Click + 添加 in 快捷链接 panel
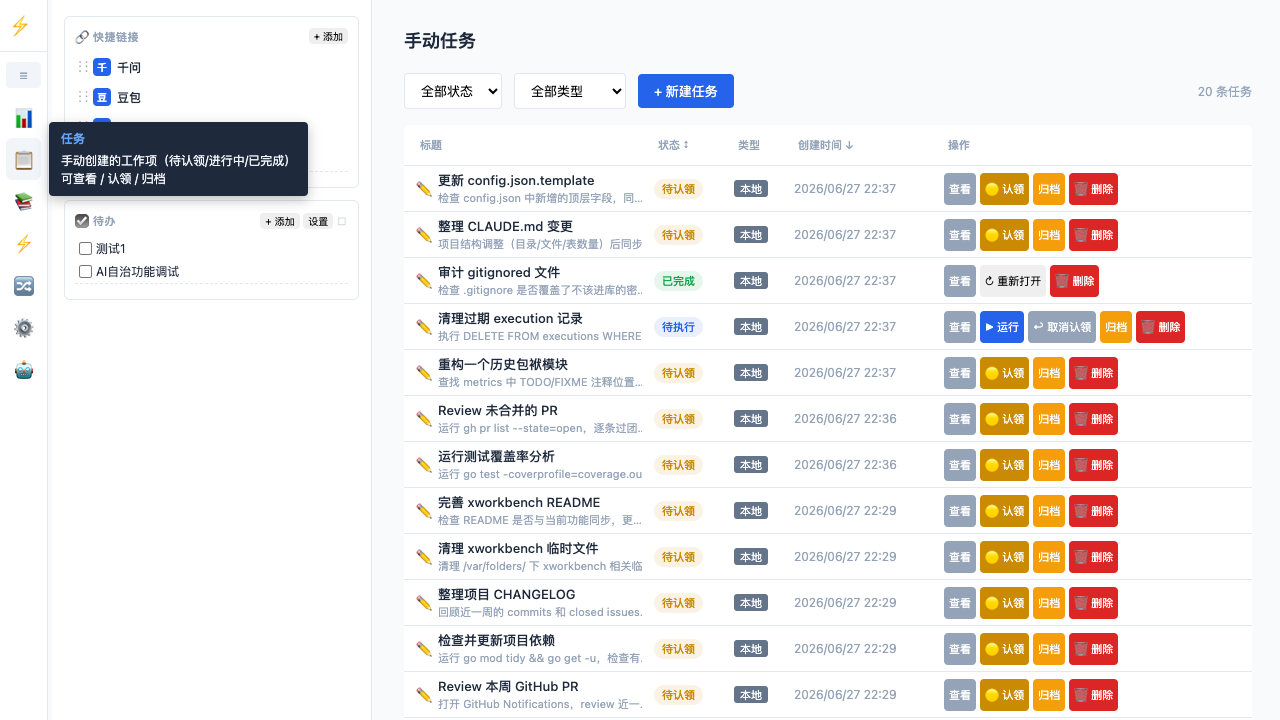The width and height of the screenshot is (1280, 720). click(x=328, y=37)
